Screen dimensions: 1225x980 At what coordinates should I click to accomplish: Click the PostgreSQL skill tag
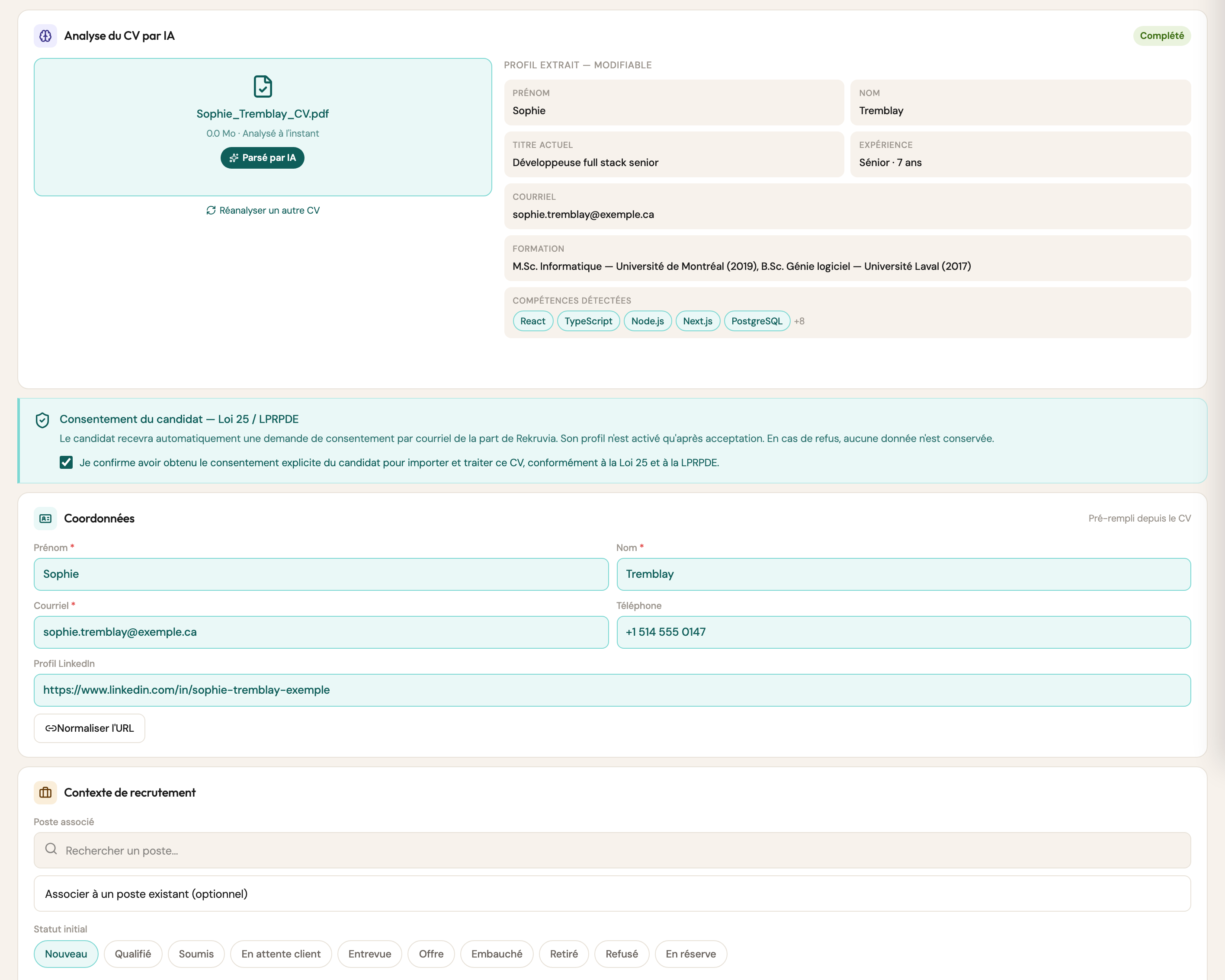tap(757, 321)
